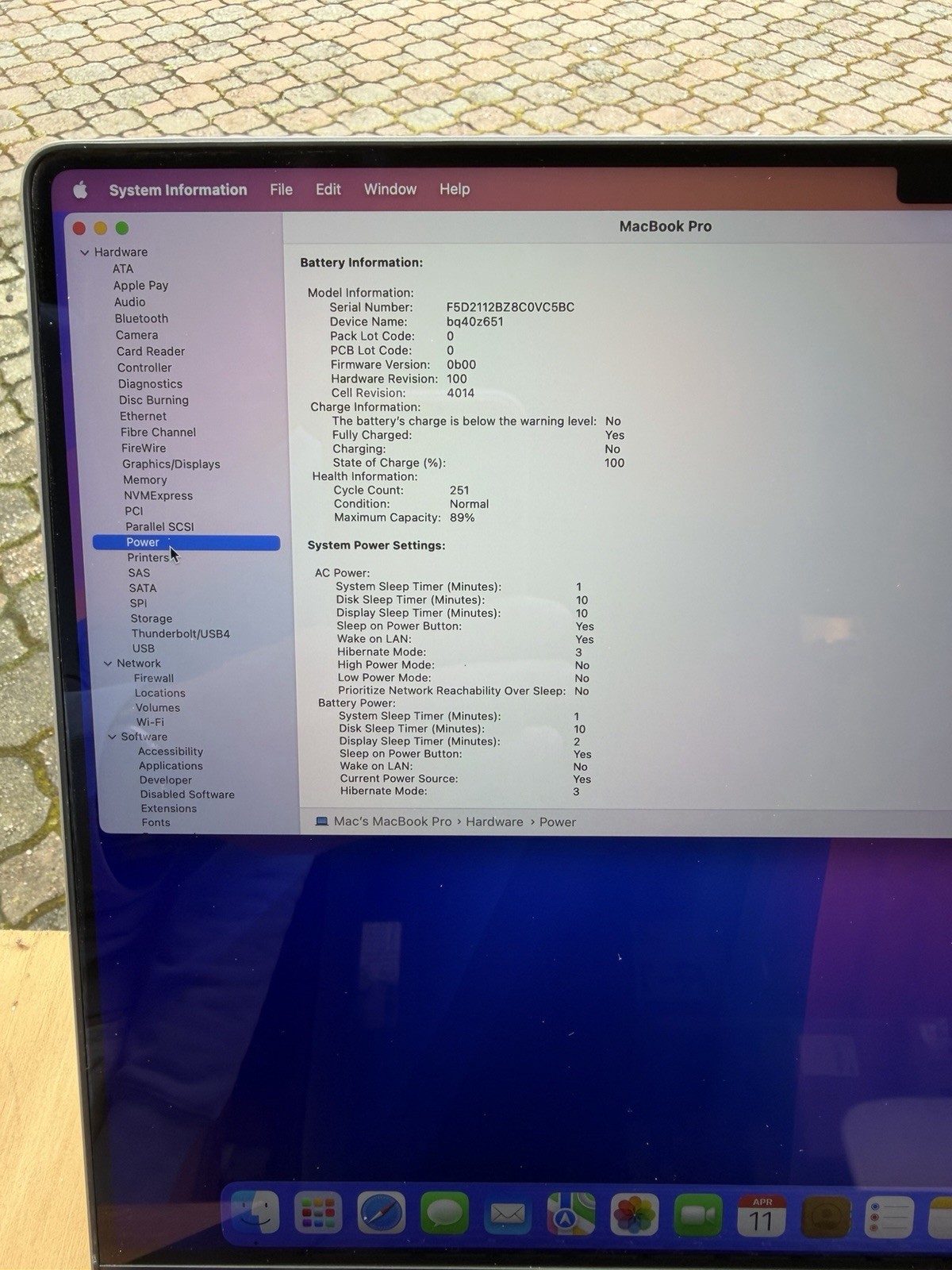The image size is (952, 1270).
Task: Open the Help menu
Action: [x=455, y=189]
